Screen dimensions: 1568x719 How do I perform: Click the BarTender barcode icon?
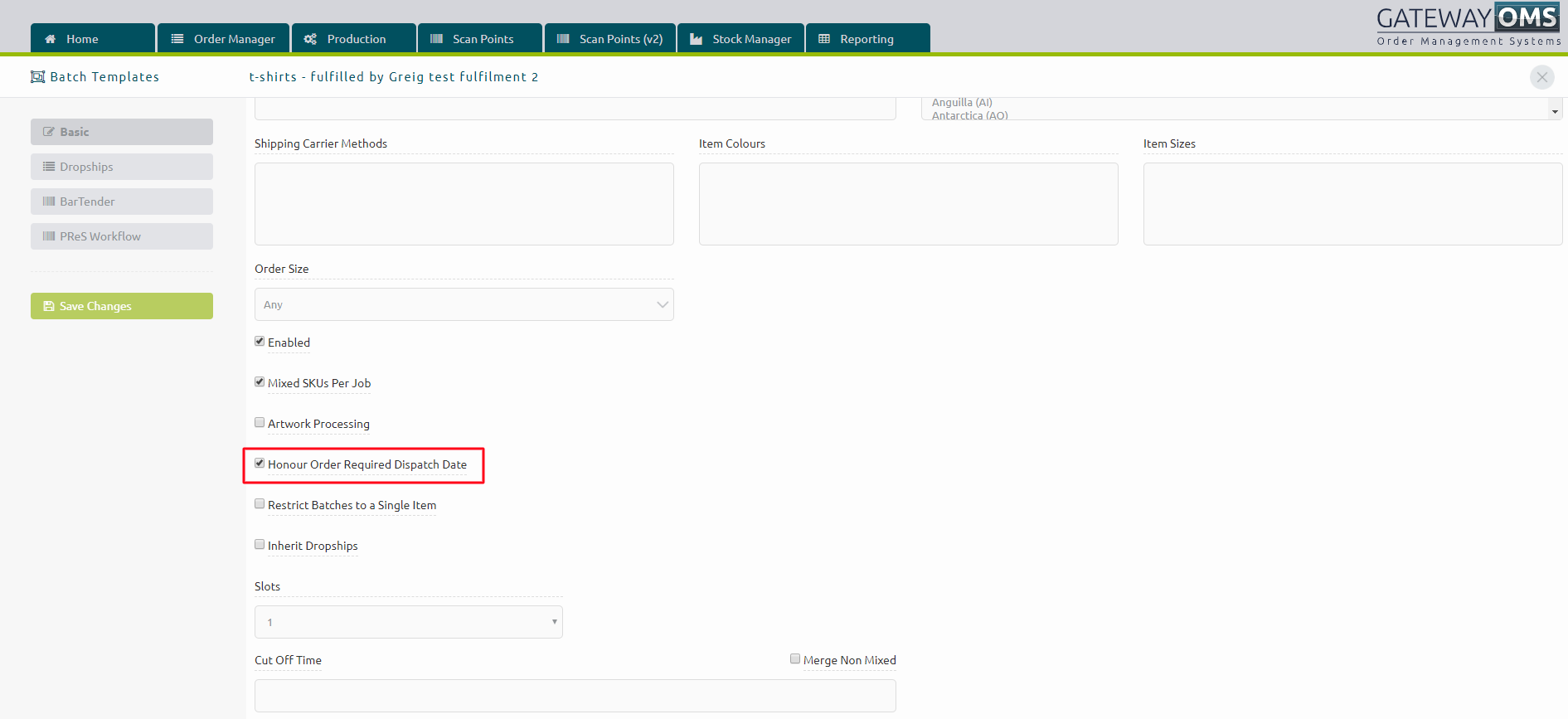coord(49,202)
